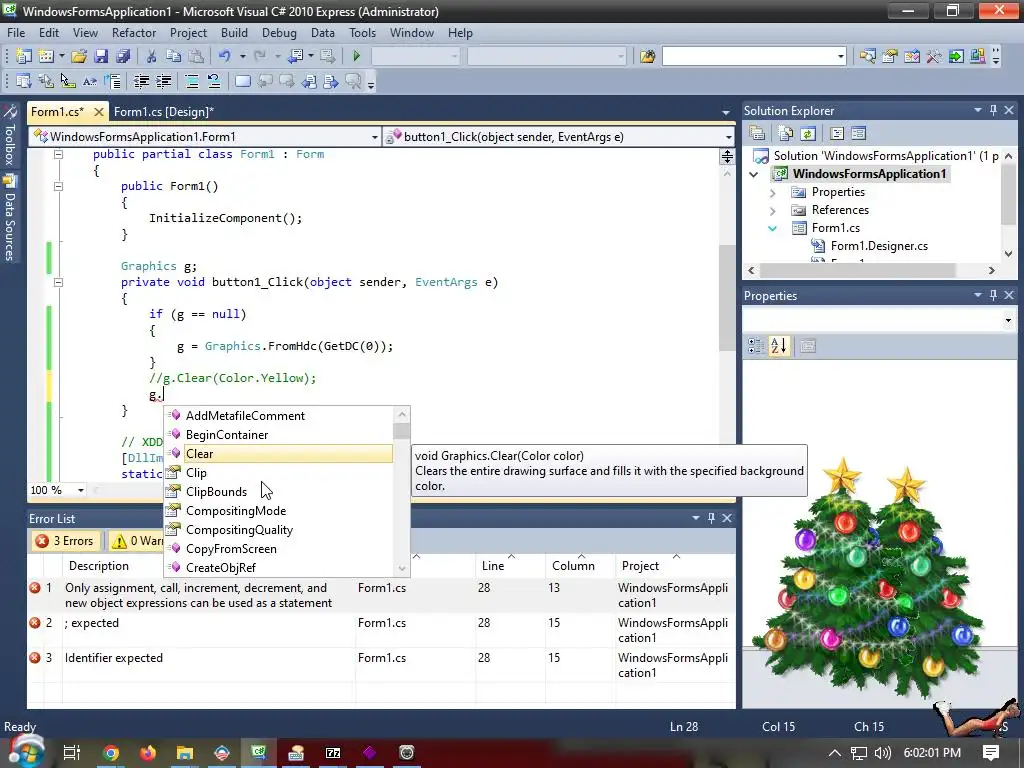Click the Increase line indent icon

pos(163,82)
